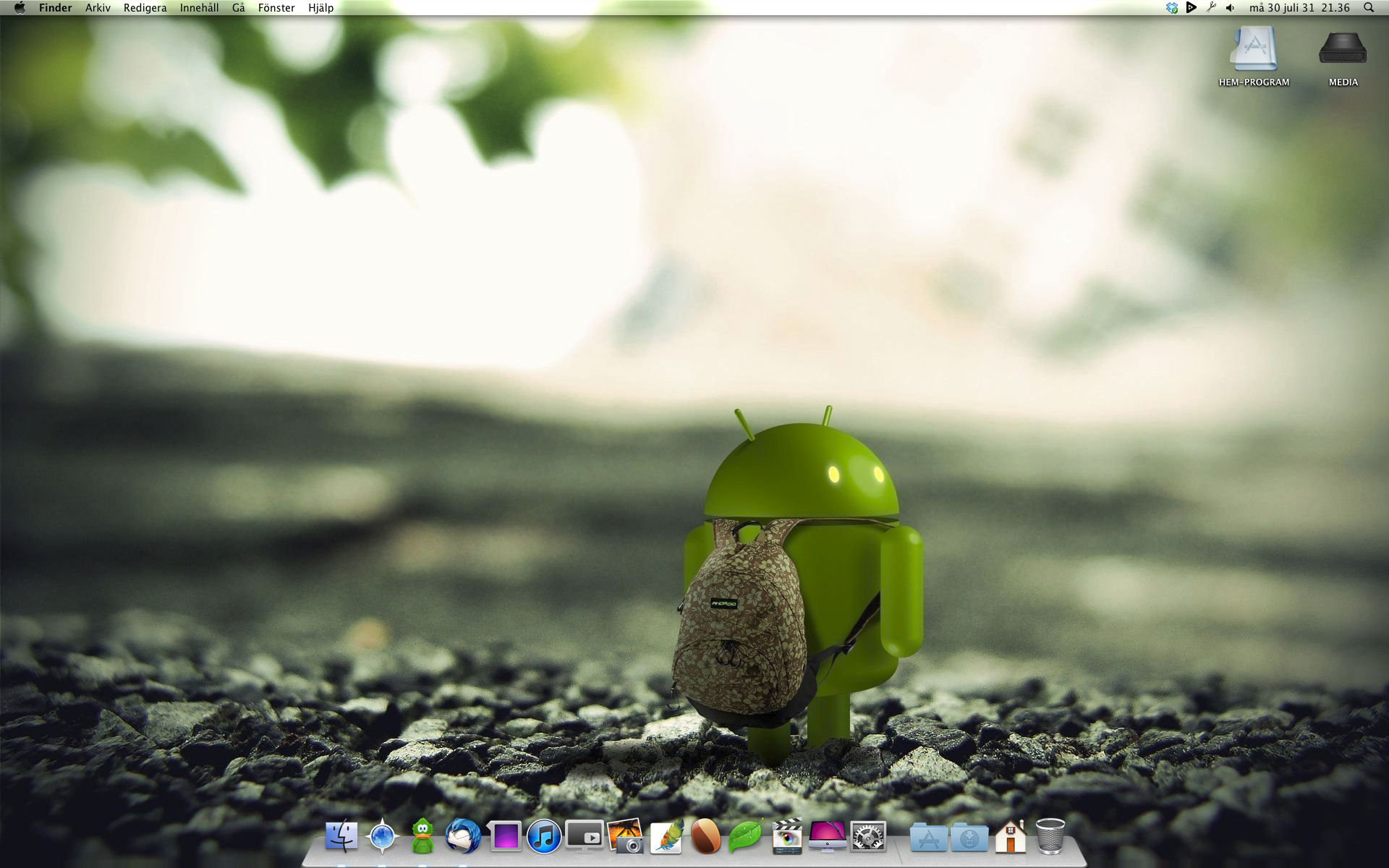The image size is (1389, 868).
Task: Open System Preferences gear icon
Action: click(x=868, y=837)
